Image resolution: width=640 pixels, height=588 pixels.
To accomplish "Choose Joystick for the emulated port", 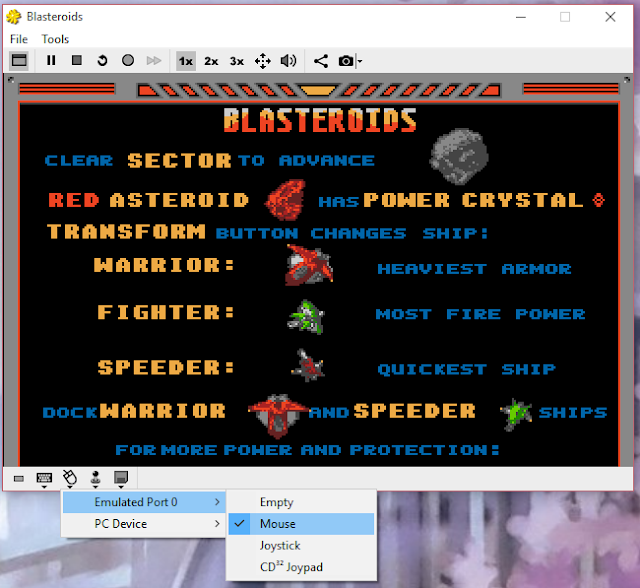I will point(301,545).
